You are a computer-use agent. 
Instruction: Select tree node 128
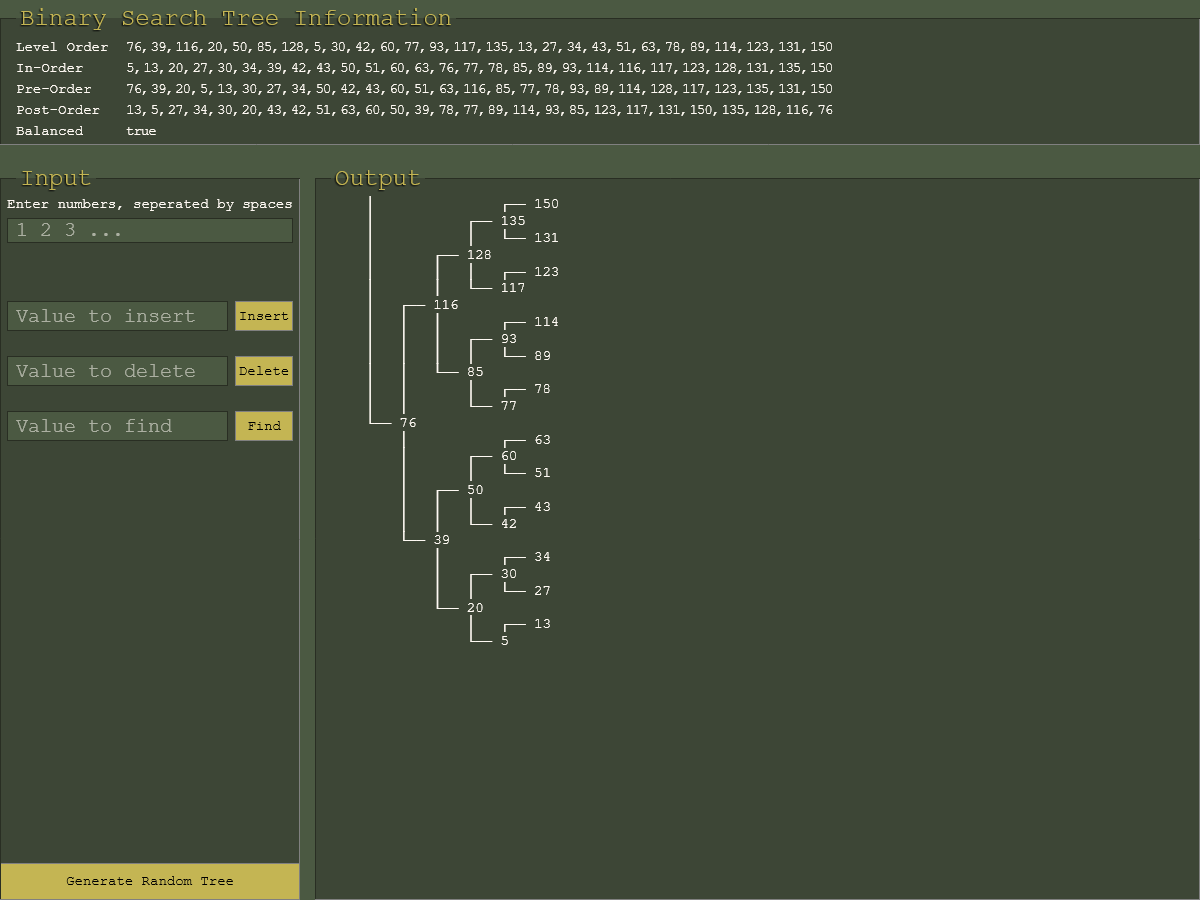coord(479,255)
